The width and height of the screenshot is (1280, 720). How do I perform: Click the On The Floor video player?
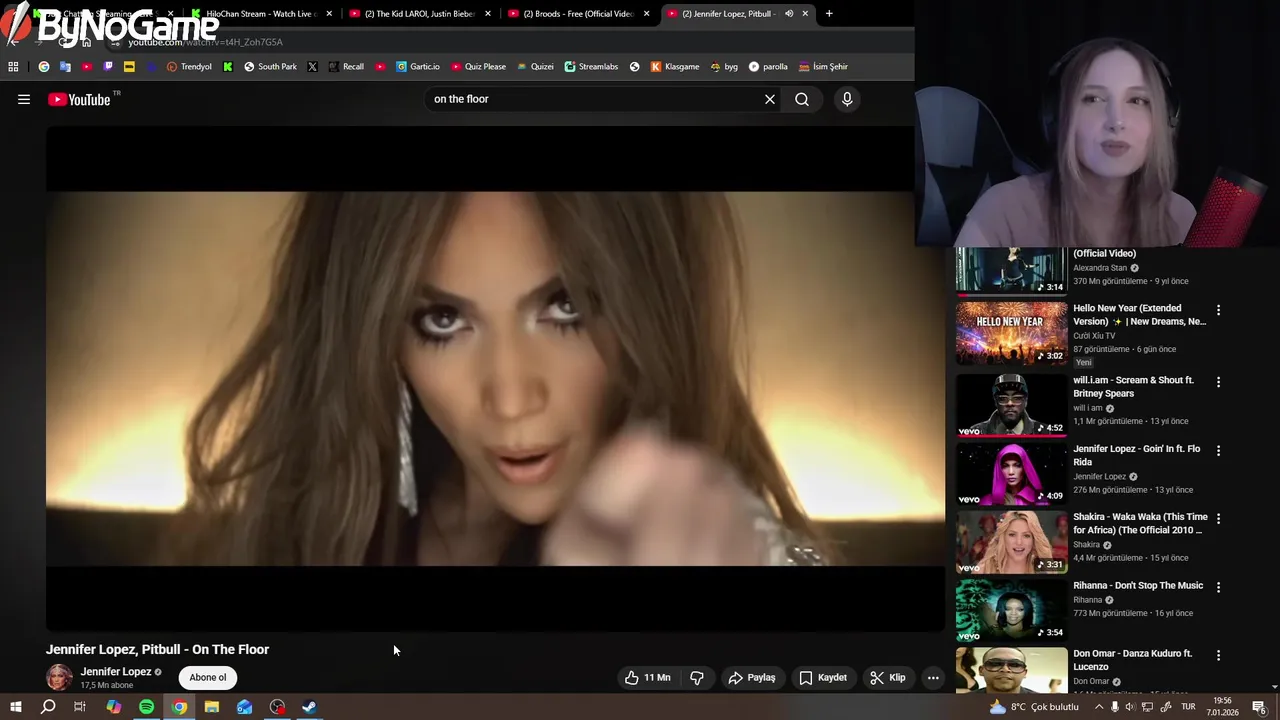(x=495, y=378)
